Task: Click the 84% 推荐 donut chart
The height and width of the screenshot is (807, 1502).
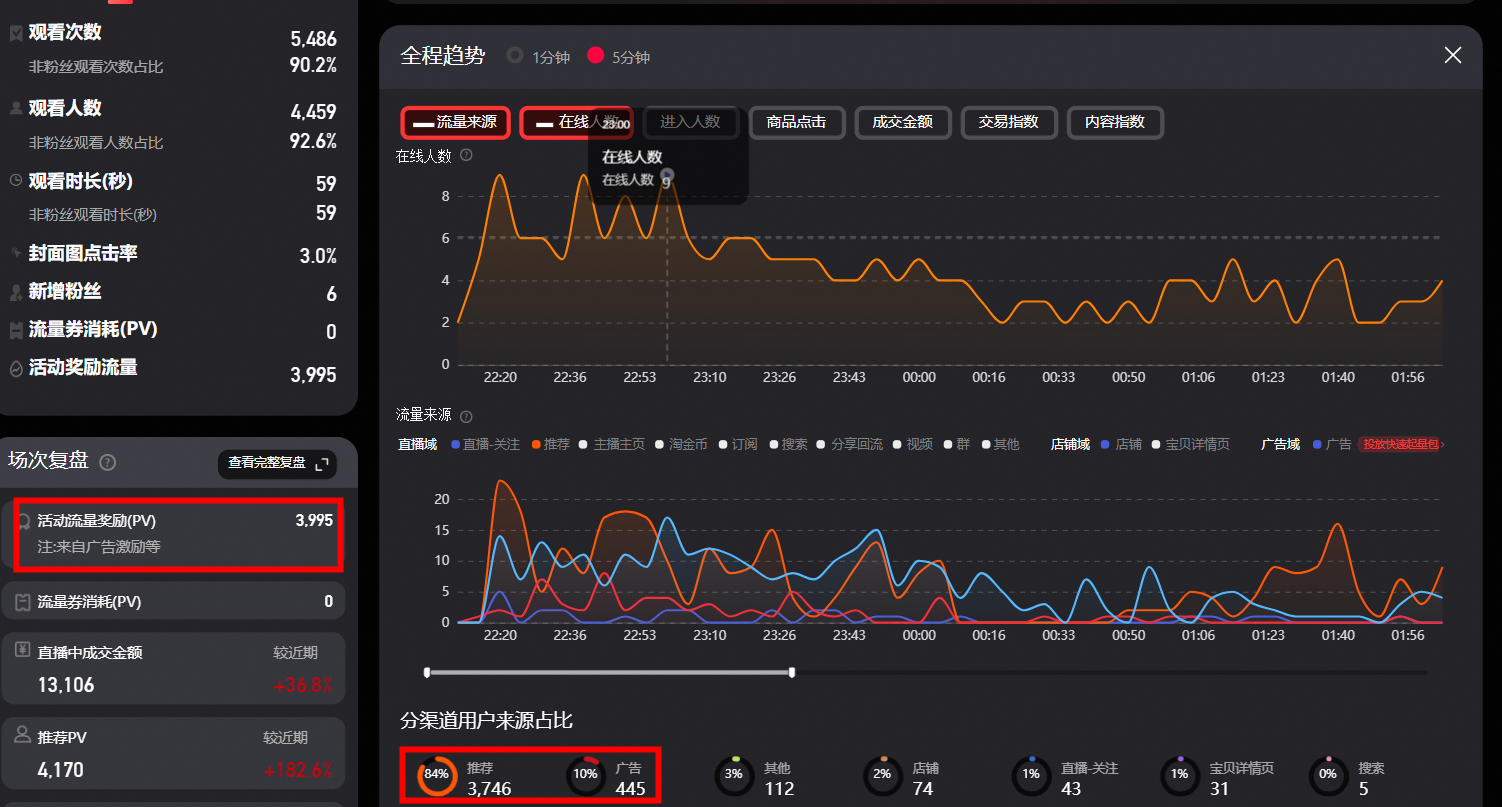Action: 436,774
